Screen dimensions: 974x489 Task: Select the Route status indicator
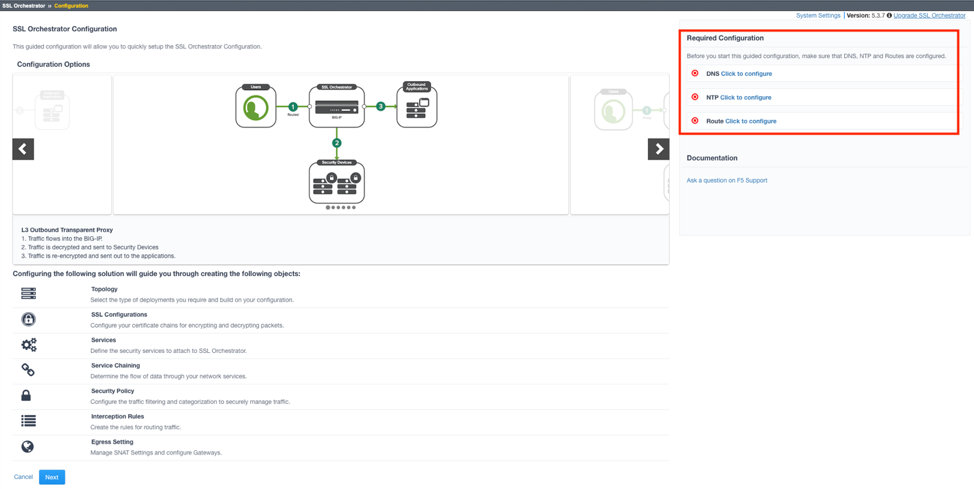[x=695, y=121]
